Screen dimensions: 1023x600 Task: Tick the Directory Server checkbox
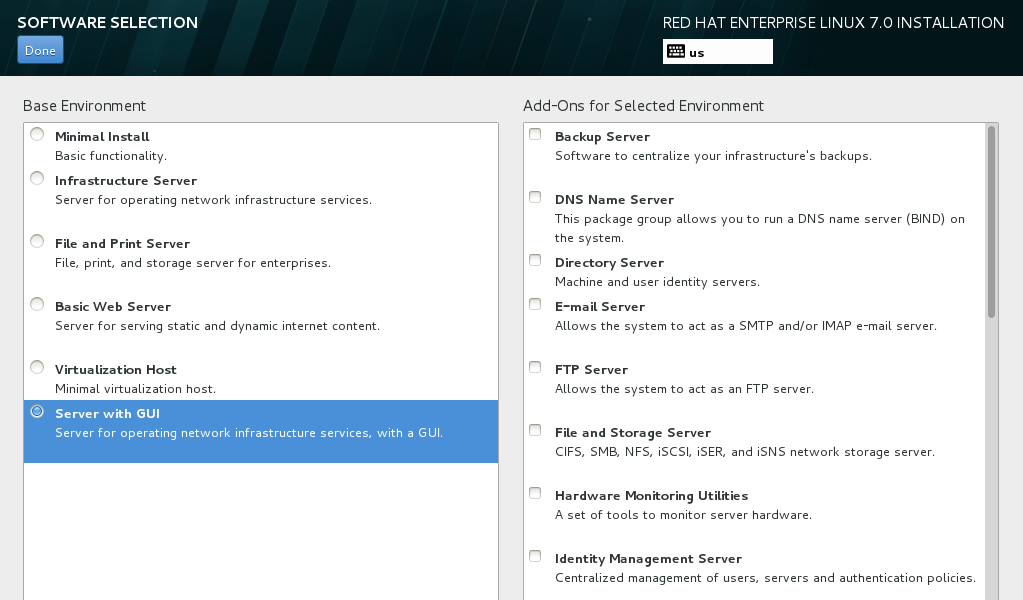point(535,260)
